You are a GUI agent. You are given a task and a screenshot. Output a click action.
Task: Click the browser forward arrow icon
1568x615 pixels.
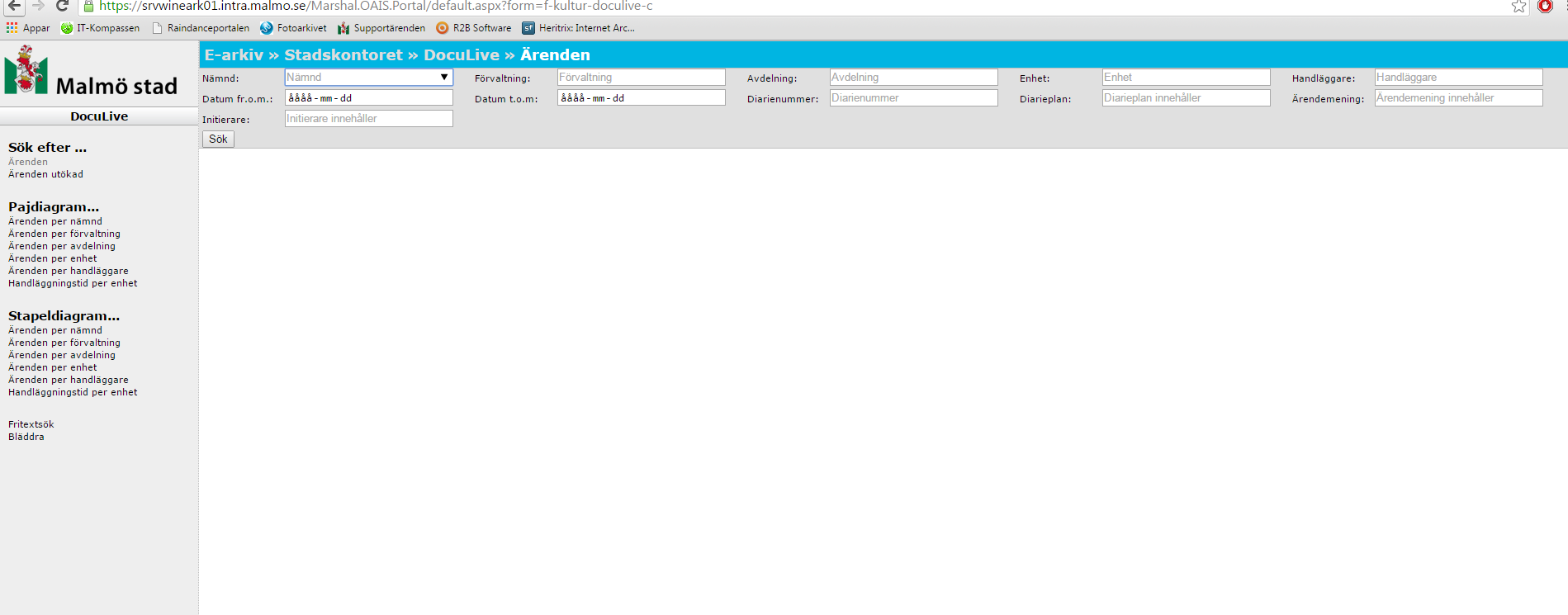38,6
